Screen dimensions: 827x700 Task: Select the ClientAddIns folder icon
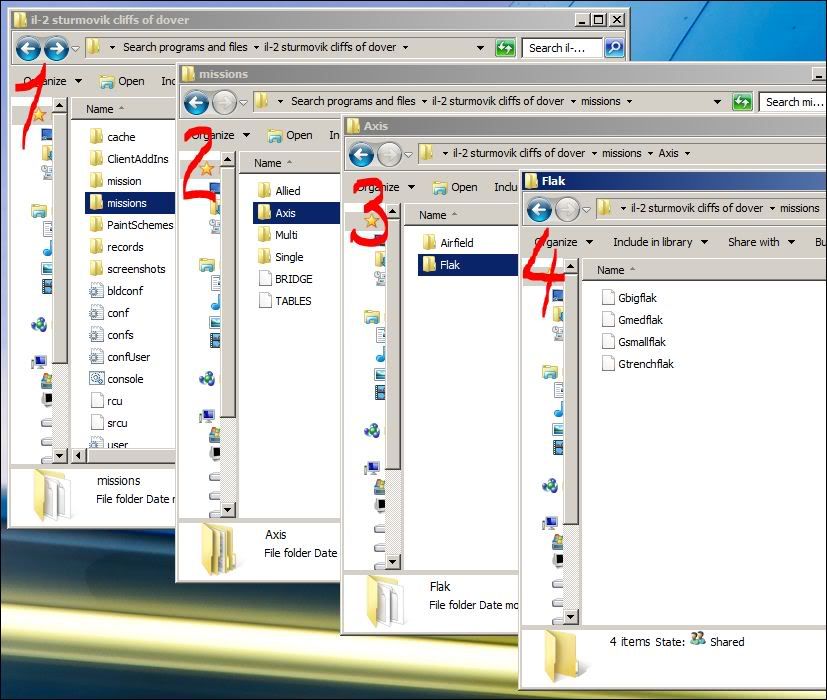tap(96, 158)
